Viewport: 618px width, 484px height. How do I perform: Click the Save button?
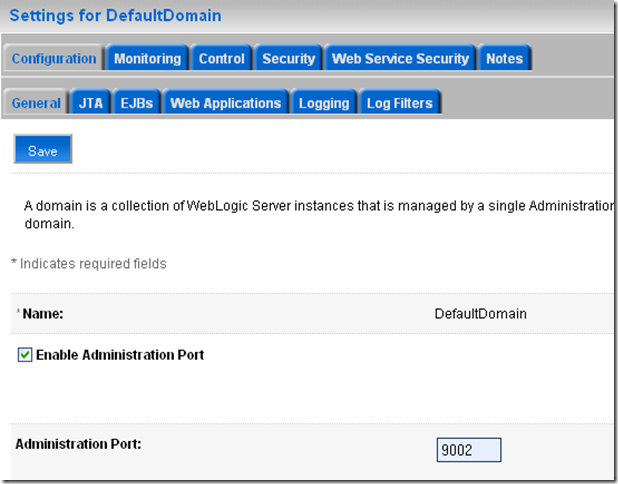pos(43,151)
